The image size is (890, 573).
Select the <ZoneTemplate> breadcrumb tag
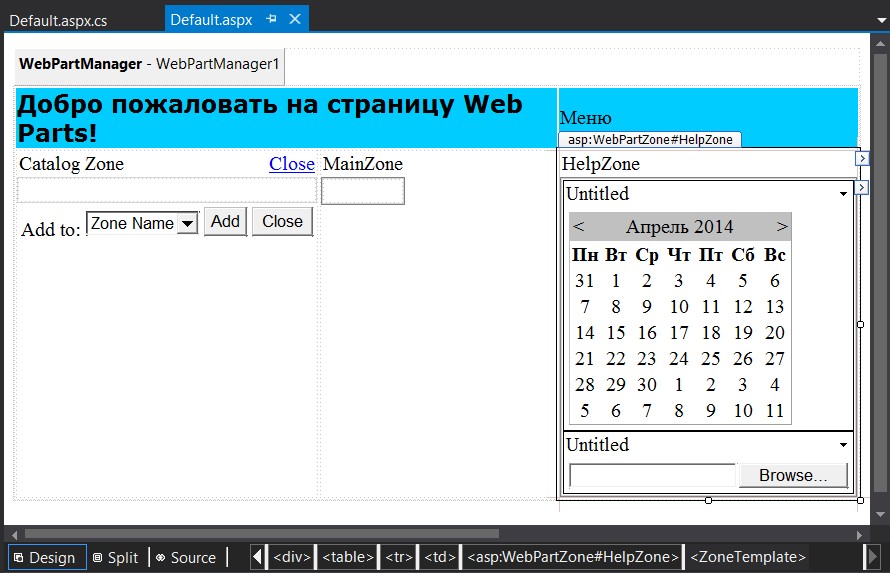(748, 557)
